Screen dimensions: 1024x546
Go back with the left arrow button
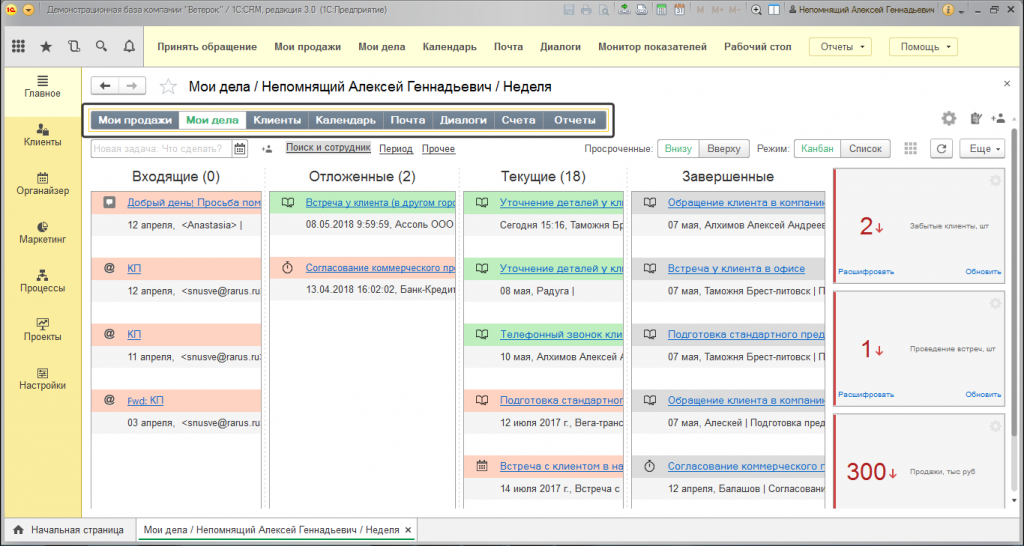click(104, 86)
